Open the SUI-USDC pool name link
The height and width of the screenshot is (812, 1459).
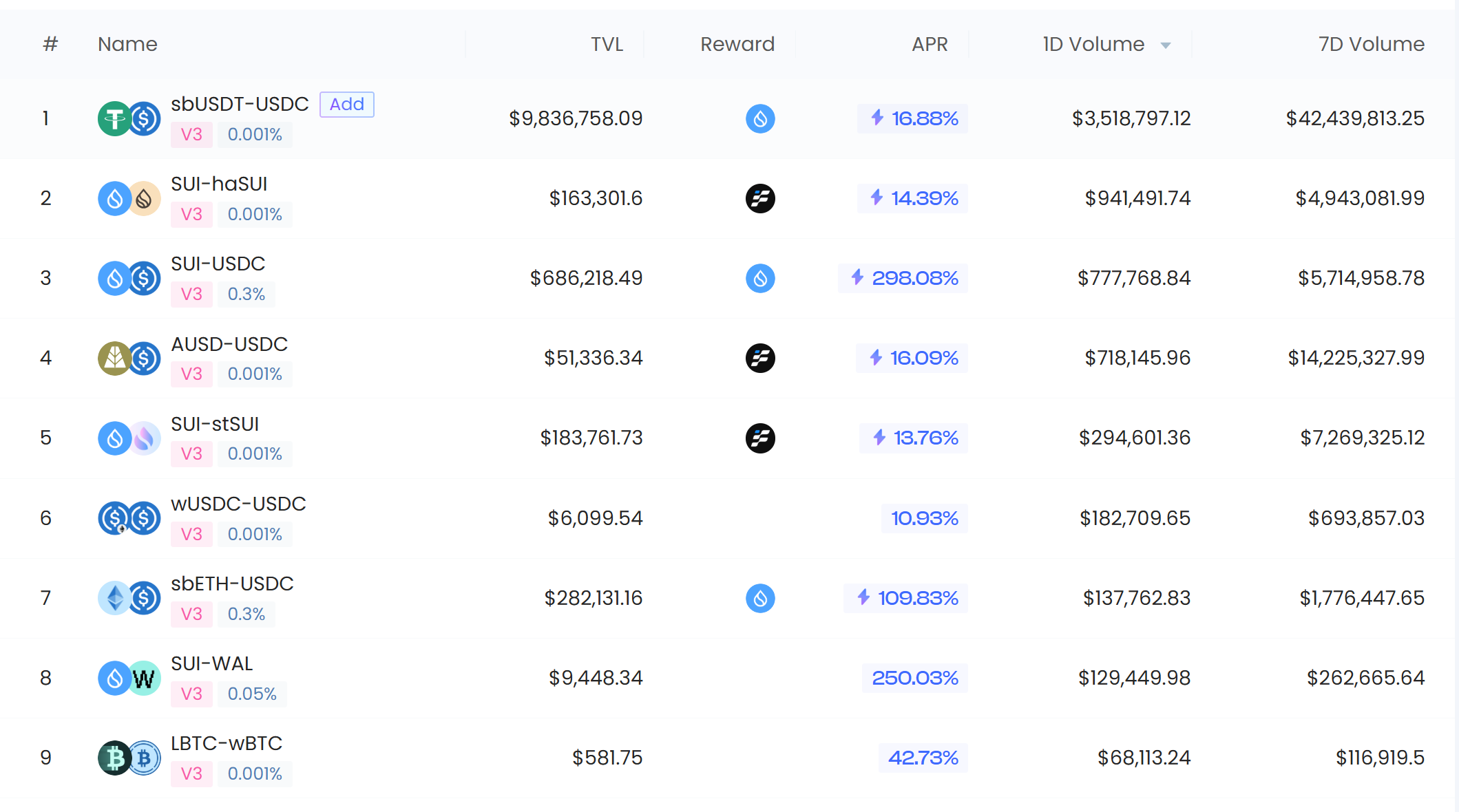(x=218, y=264)
